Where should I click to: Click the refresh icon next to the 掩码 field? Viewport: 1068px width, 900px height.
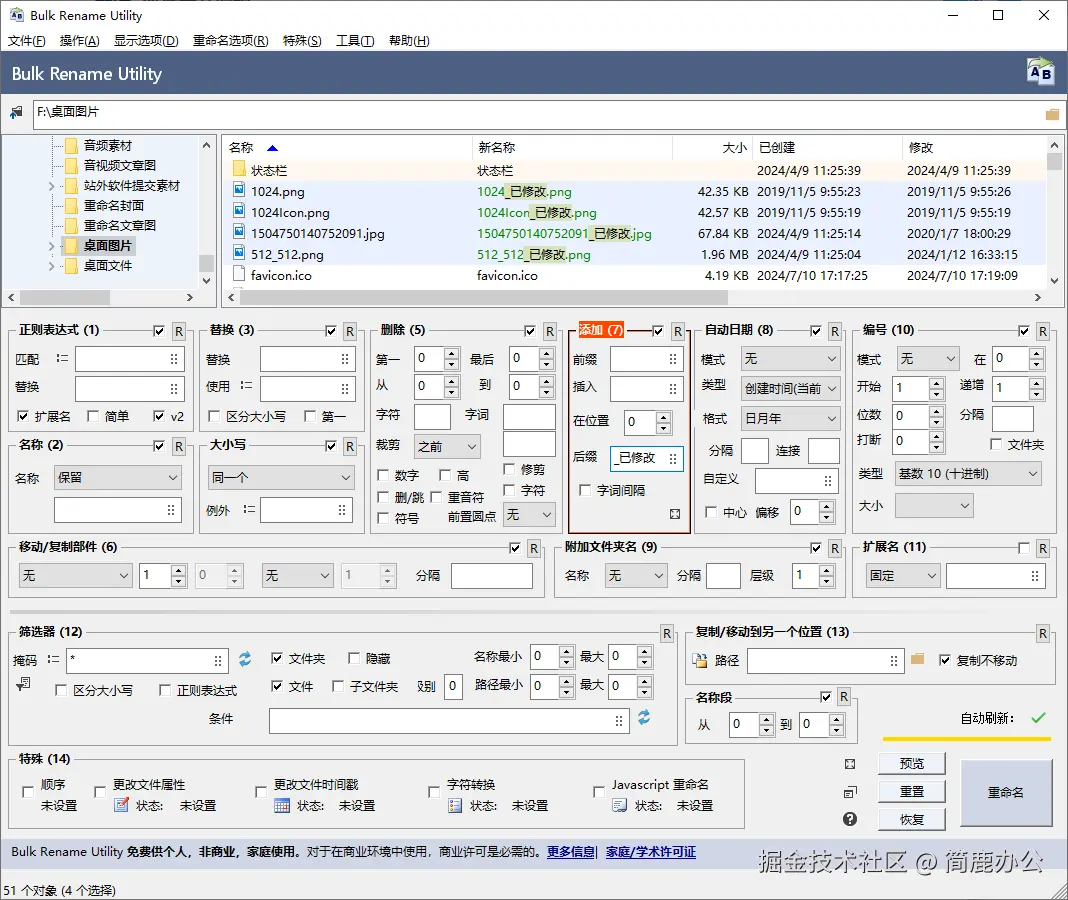point(245,659)
